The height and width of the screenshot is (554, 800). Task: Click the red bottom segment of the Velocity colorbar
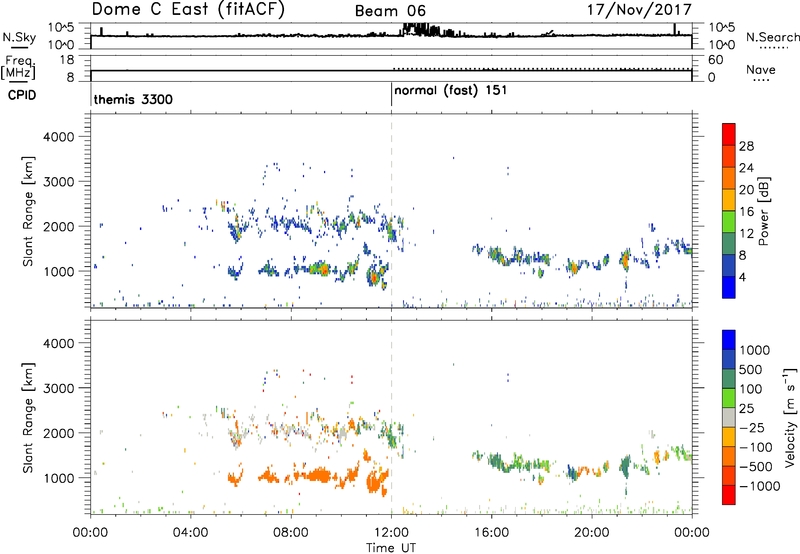click(x=729, y=495)
